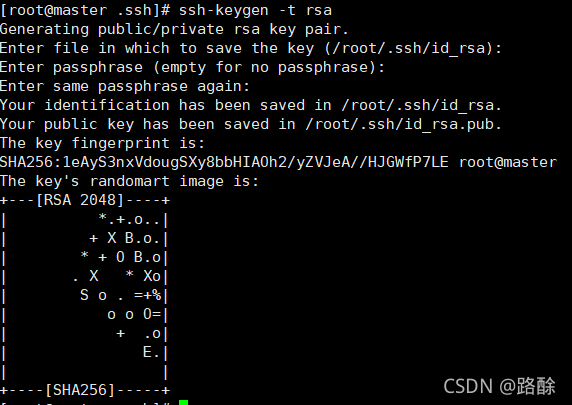Click the SHA256 fingerprint string
The image size is (572, 405).
tap(224, 162)
